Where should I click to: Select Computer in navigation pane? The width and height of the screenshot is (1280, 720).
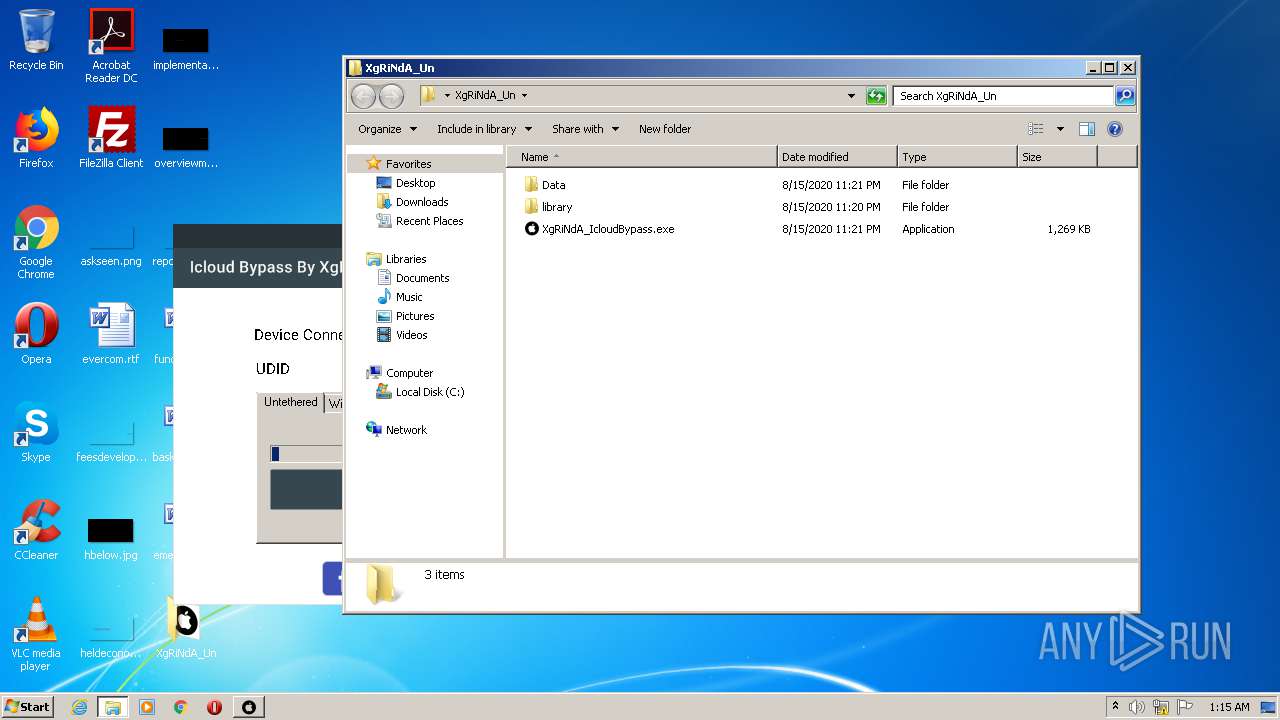tap(409, 373)
